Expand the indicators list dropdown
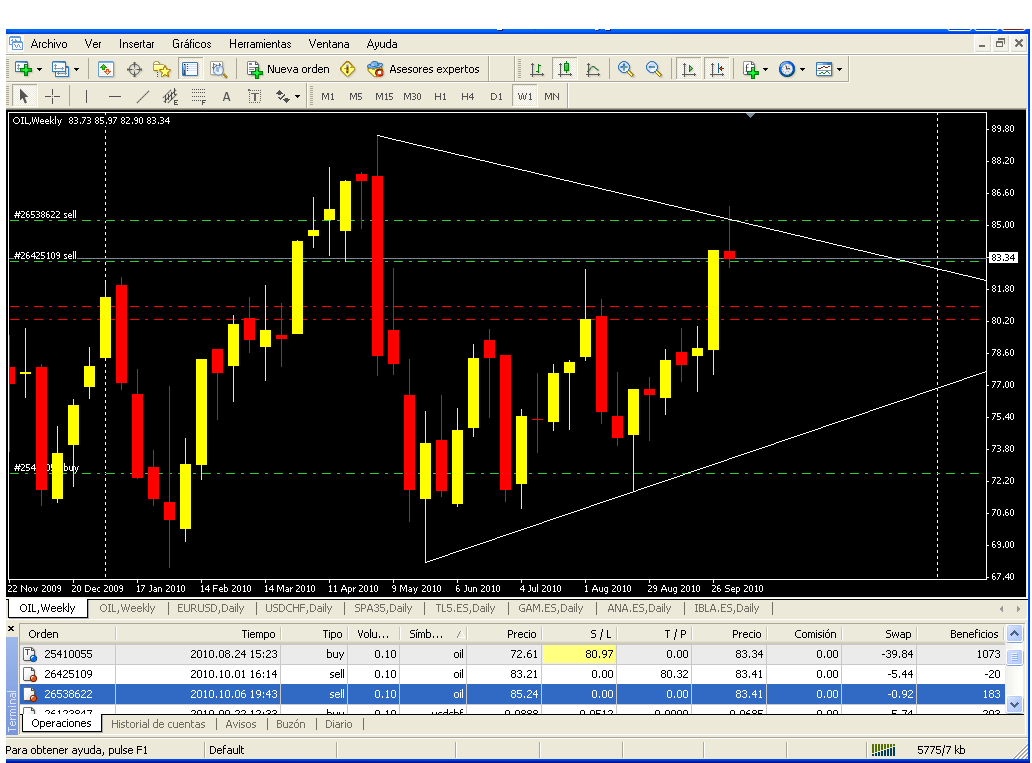Viewport: 1032px width, 763px height. (765, 70)
